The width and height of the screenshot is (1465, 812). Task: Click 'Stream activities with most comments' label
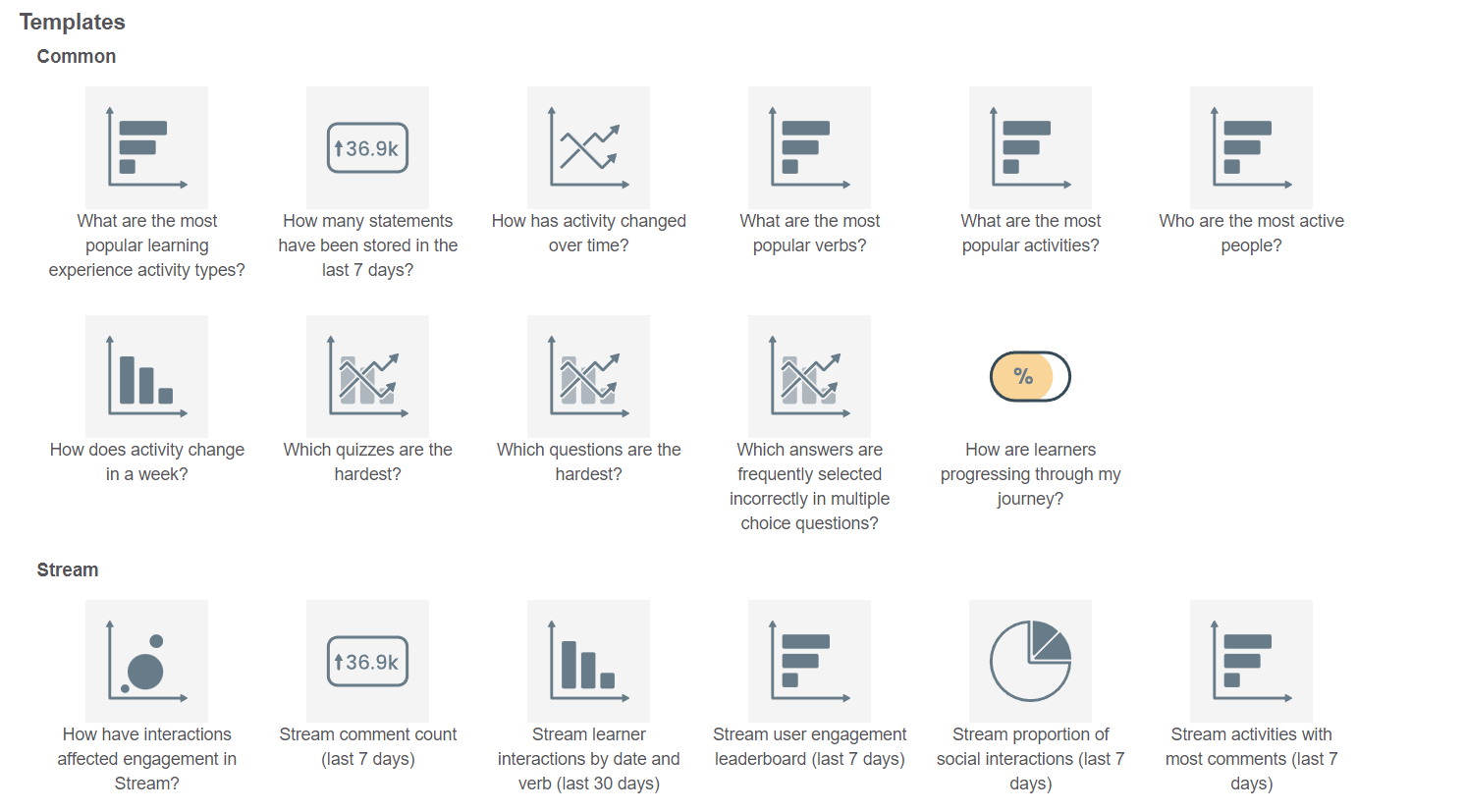(1251, 758)
